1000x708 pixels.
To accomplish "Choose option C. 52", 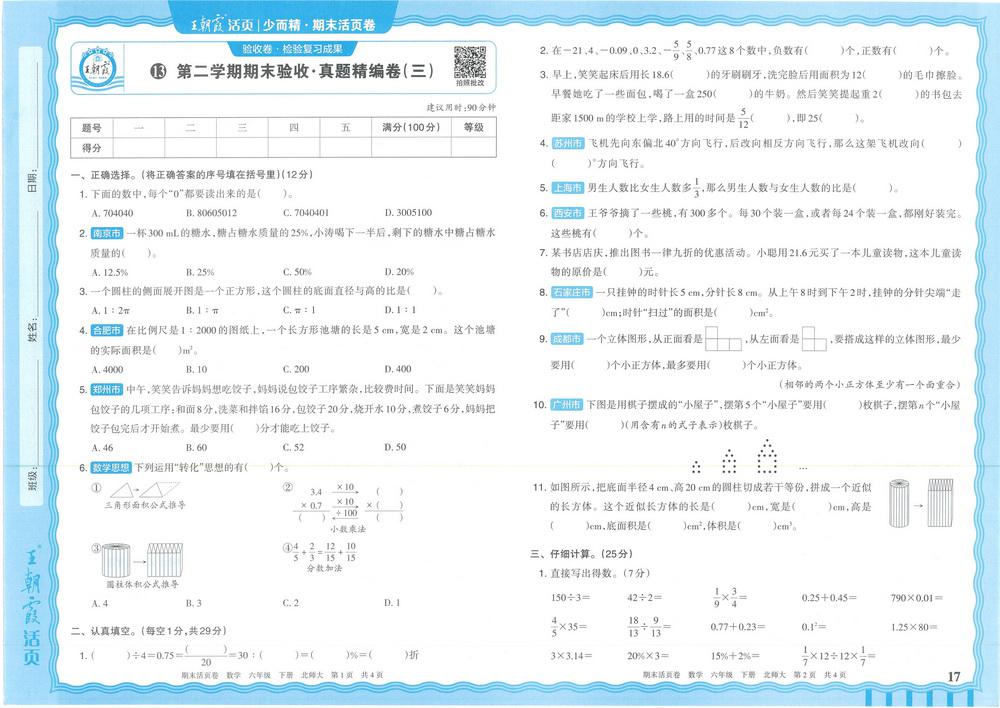I will [x=293, y=448].
